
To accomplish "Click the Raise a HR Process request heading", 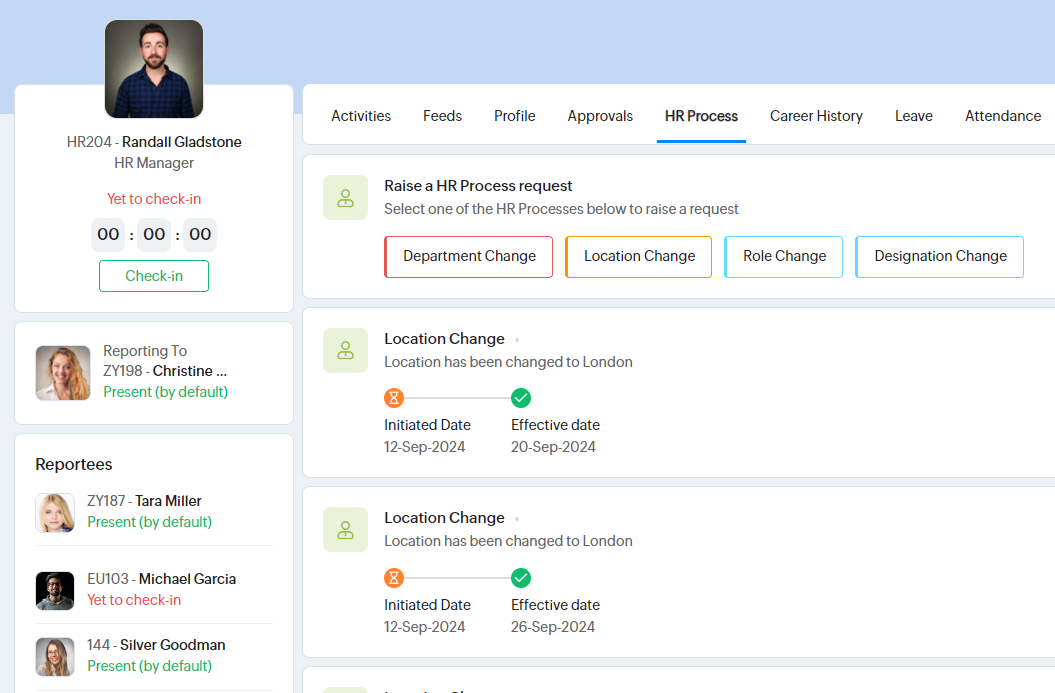I will coord(478,186).
